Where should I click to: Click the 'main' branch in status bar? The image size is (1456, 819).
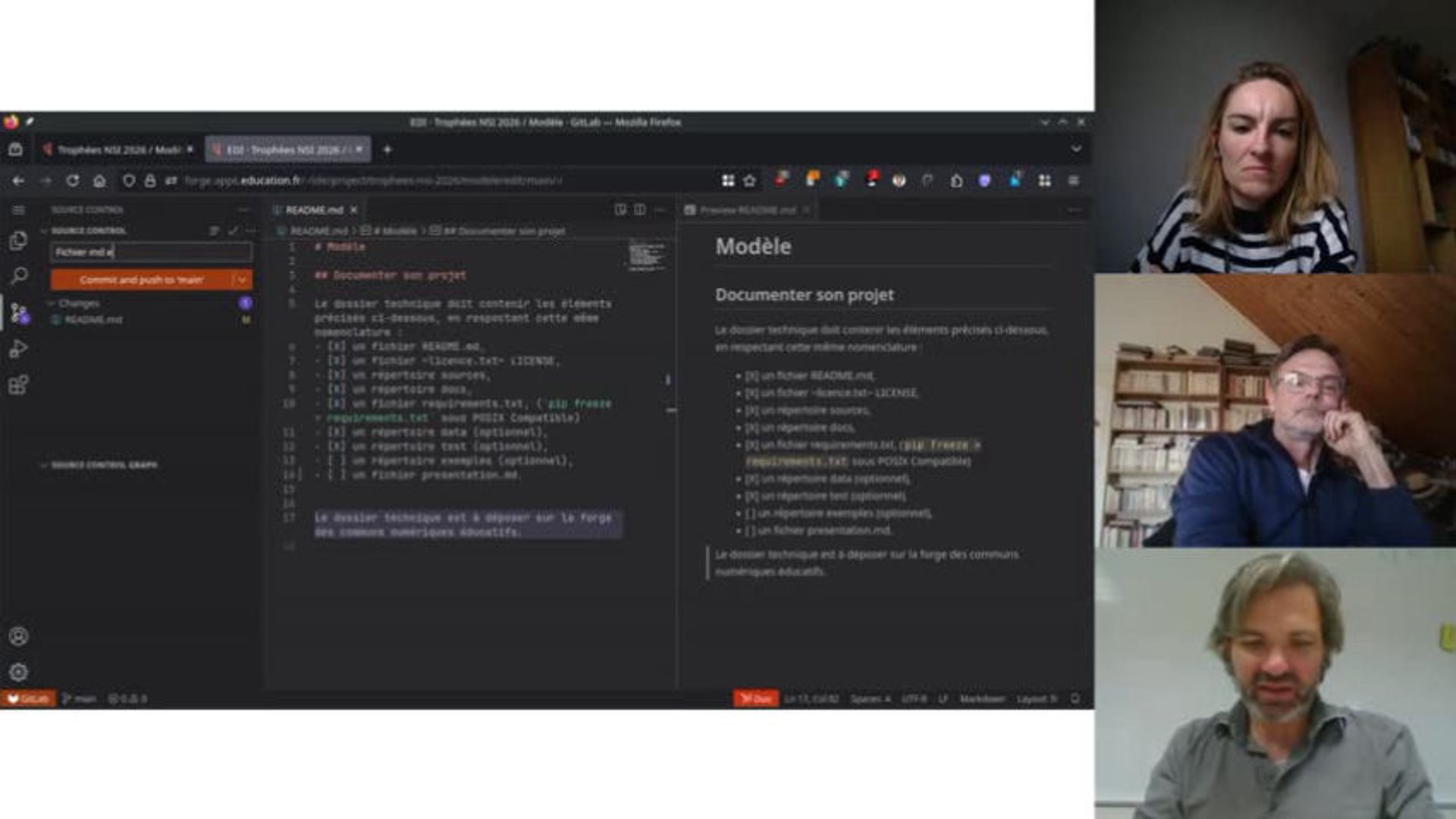[x=80, y=698]
